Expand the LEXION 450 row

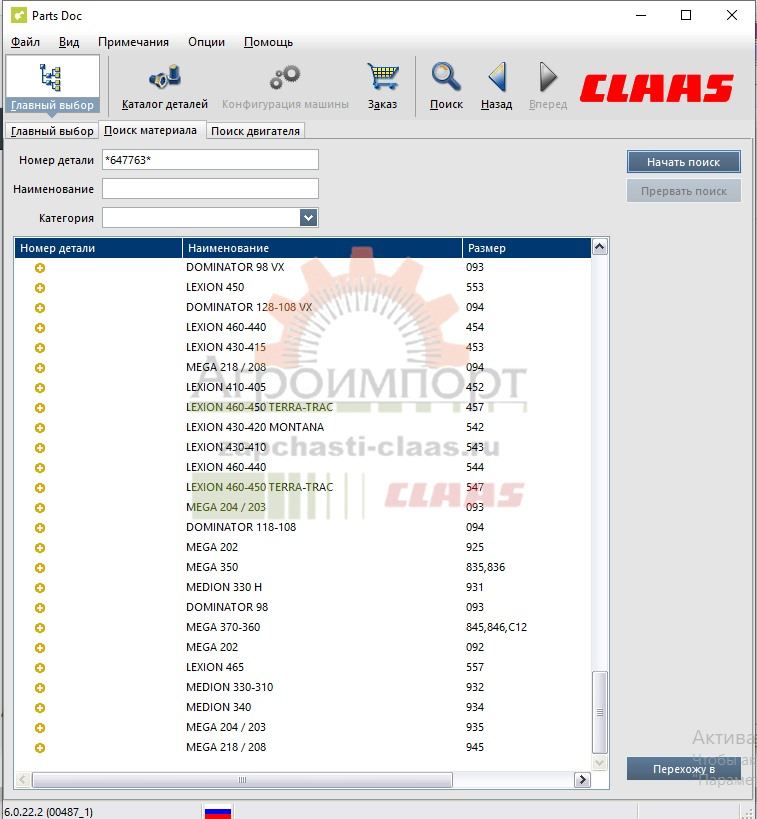click(40, 288)
